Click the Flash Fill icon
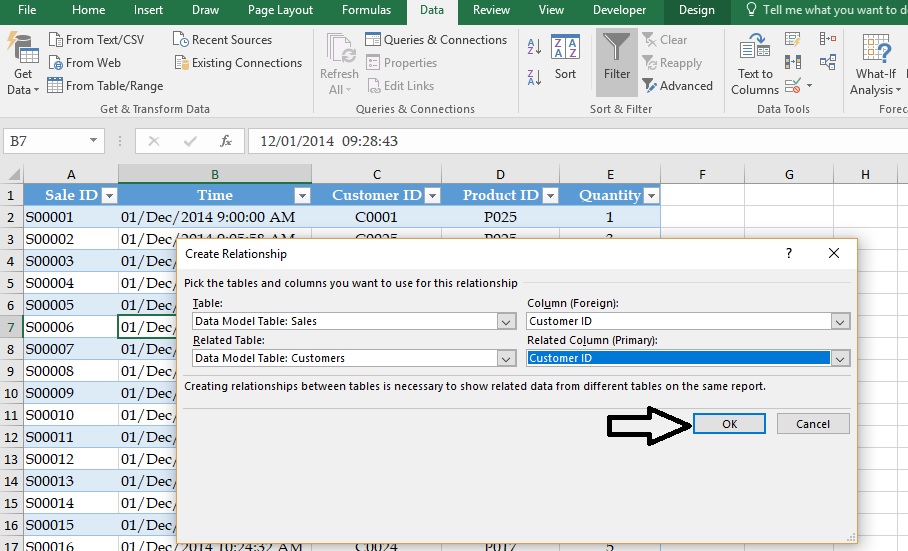 (x=793, y=39)
